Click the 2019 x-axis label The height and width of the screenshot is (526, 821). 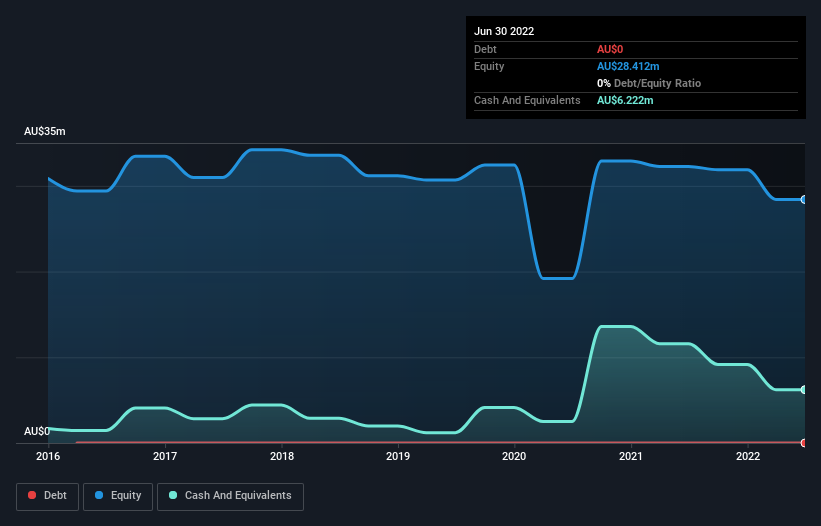[398, 456]
